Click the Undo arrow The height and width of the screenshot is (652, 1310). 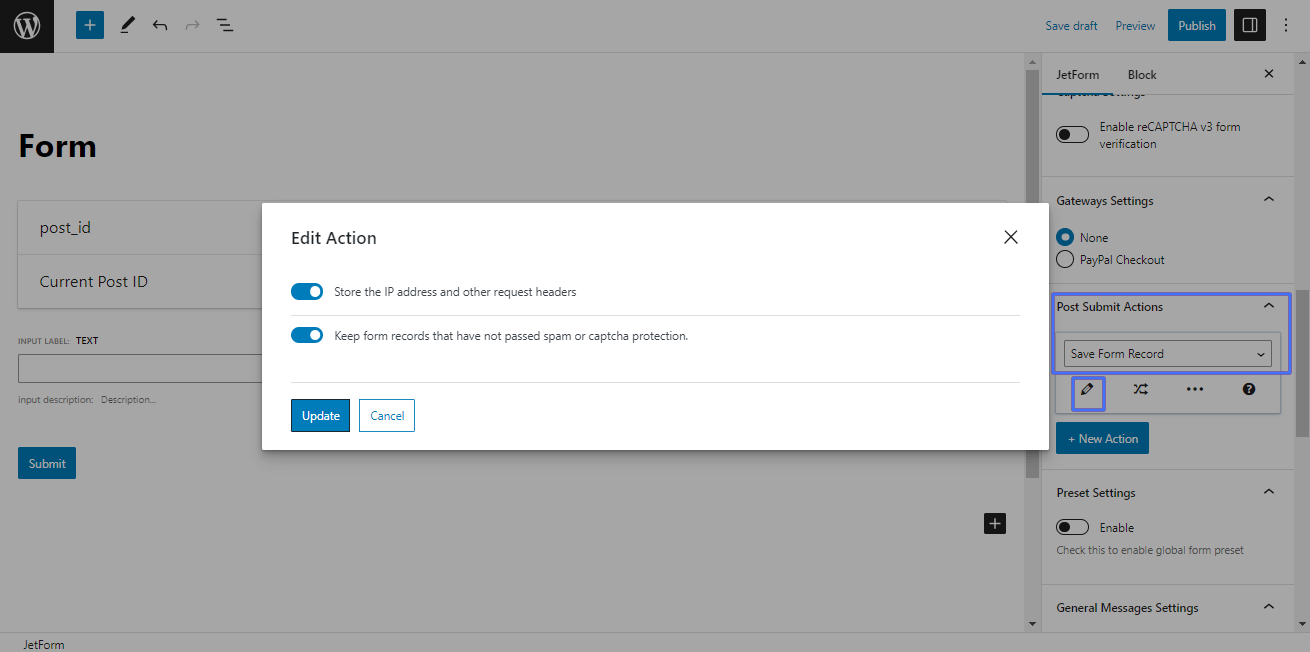point(159,24)
